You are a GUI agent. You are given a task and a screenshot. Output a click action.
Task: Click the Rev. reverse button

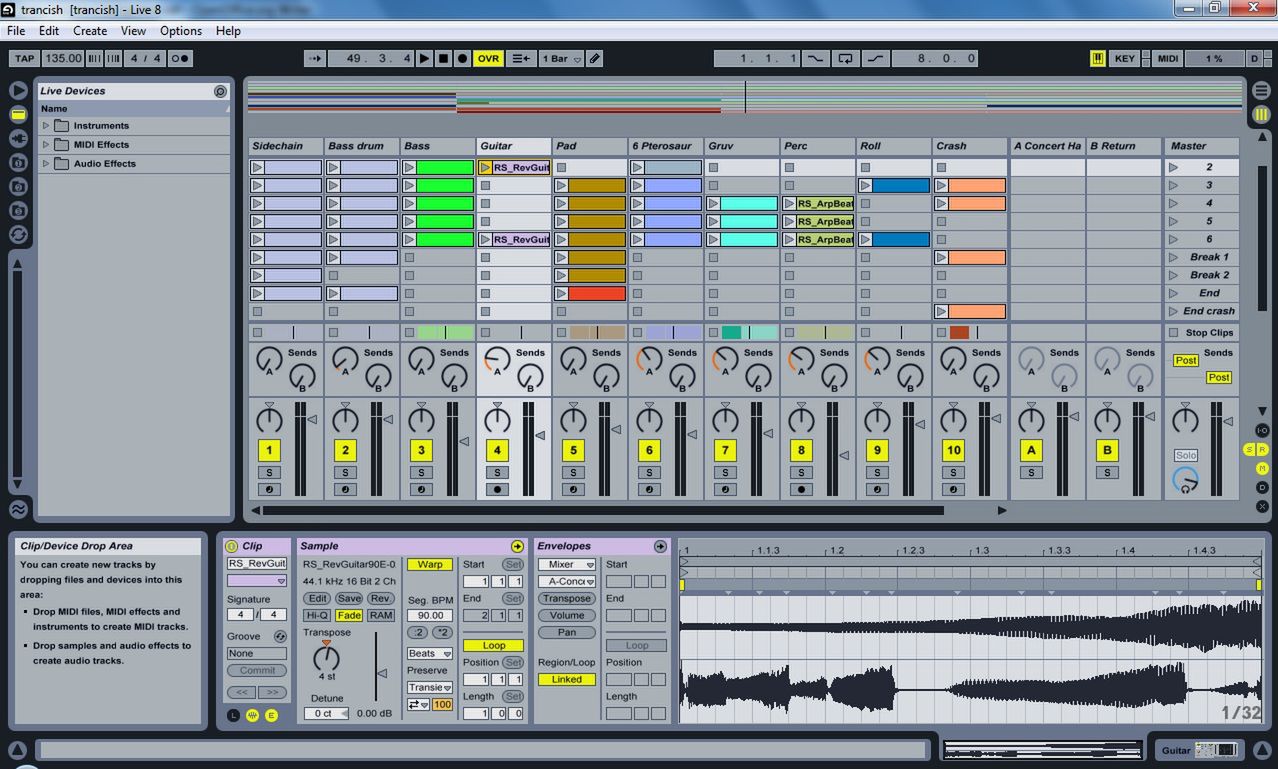[381, 598]
